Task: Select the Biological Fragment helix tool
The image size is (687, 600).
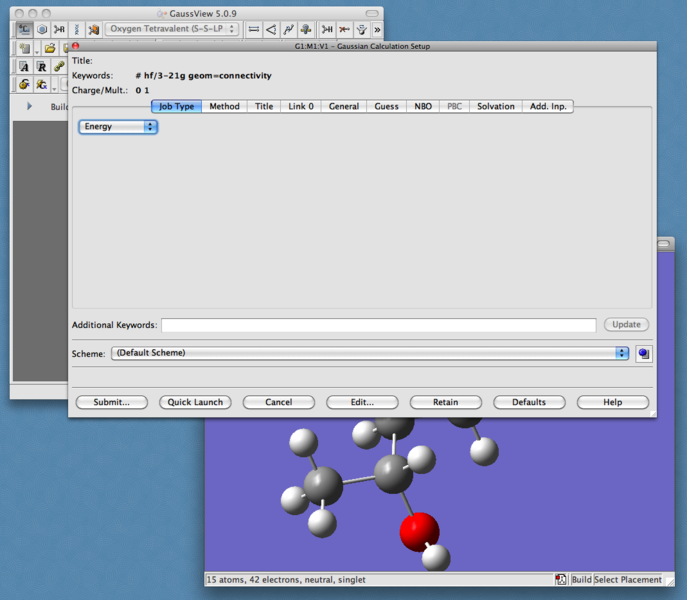Action: (77, 29)
